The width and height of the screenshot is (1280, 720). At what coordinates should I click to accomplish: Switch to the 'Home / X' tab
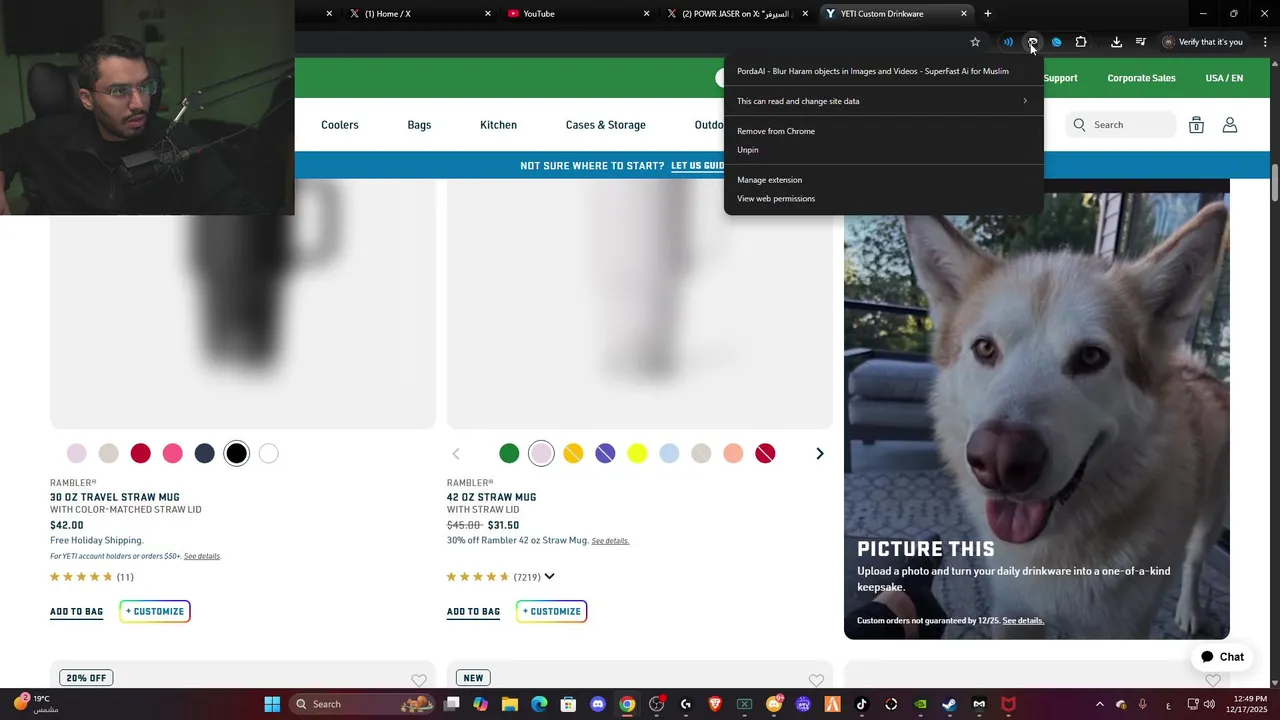[x=420, y=14]
